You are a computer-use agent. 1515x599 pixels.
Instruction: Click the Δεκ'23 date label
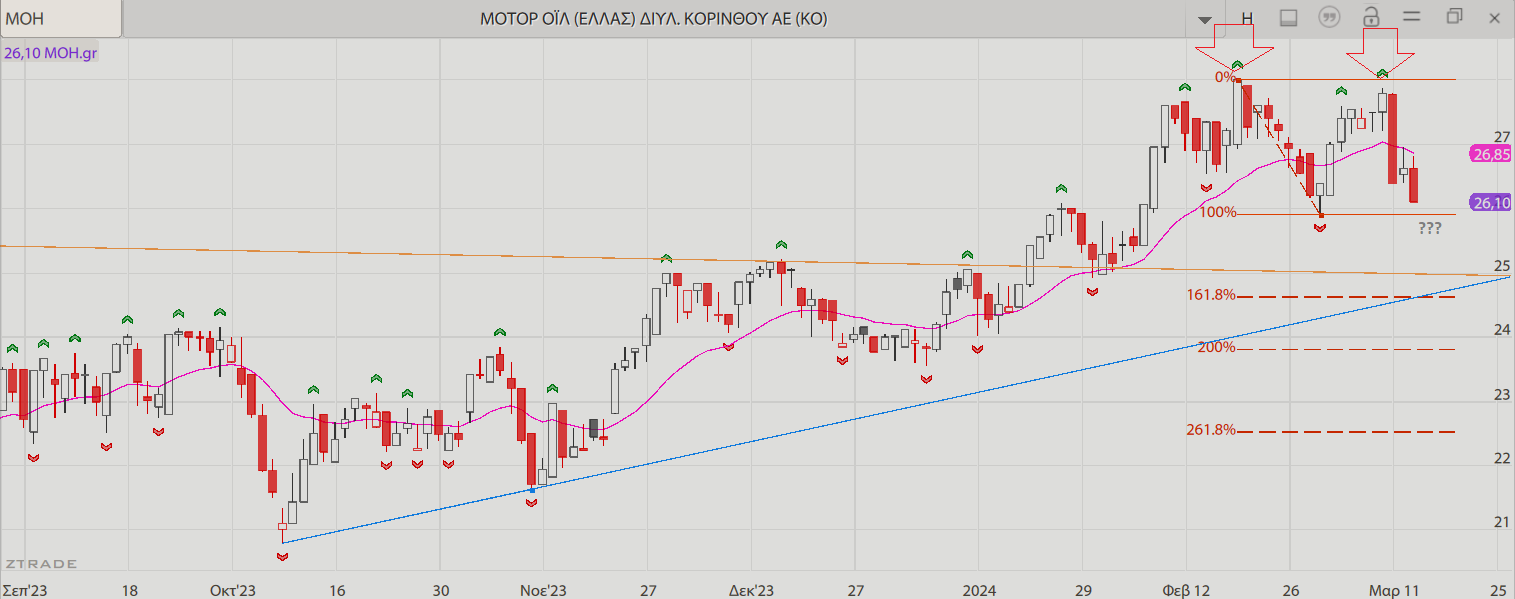(x=752, y=590)
